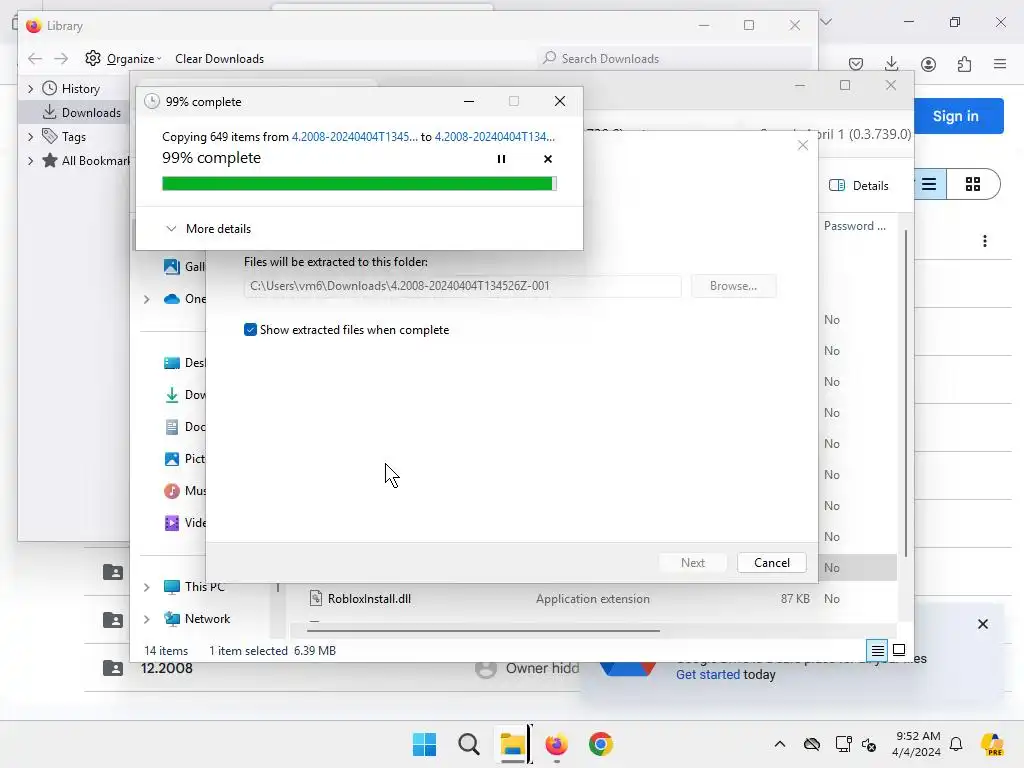Expand History in Library sidebar
This screenshot has height=768, width=1024.
click(31, 89)
